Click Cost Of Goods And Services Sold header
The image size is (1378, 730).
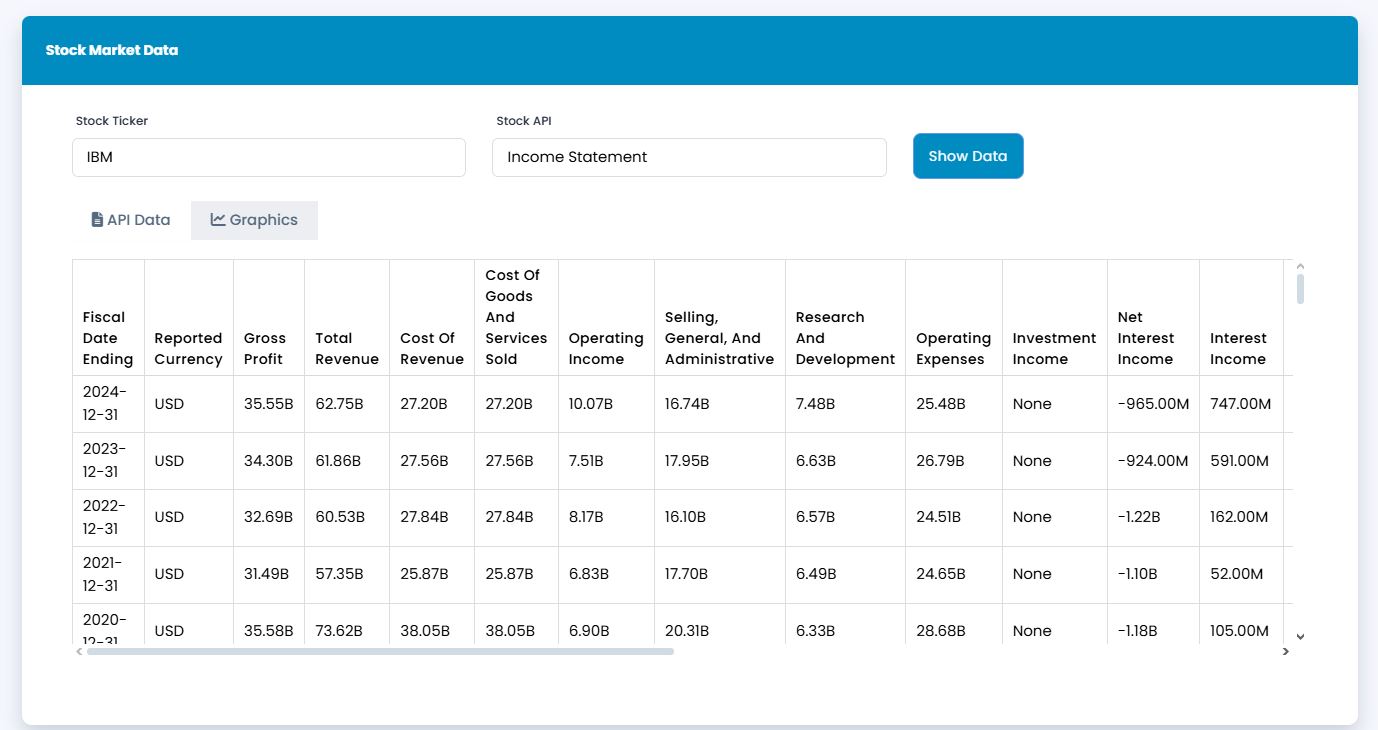point(516,317)
